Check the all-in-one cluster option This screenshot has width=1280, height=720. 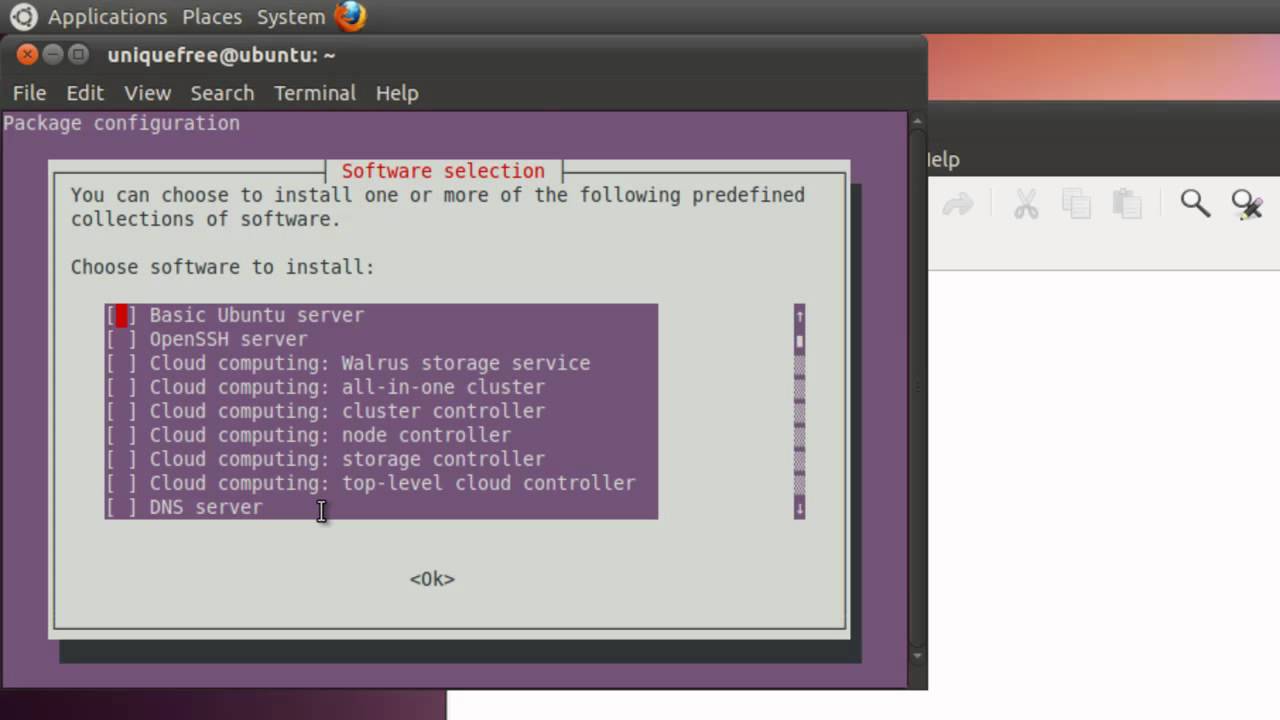[x=121, y=387]
